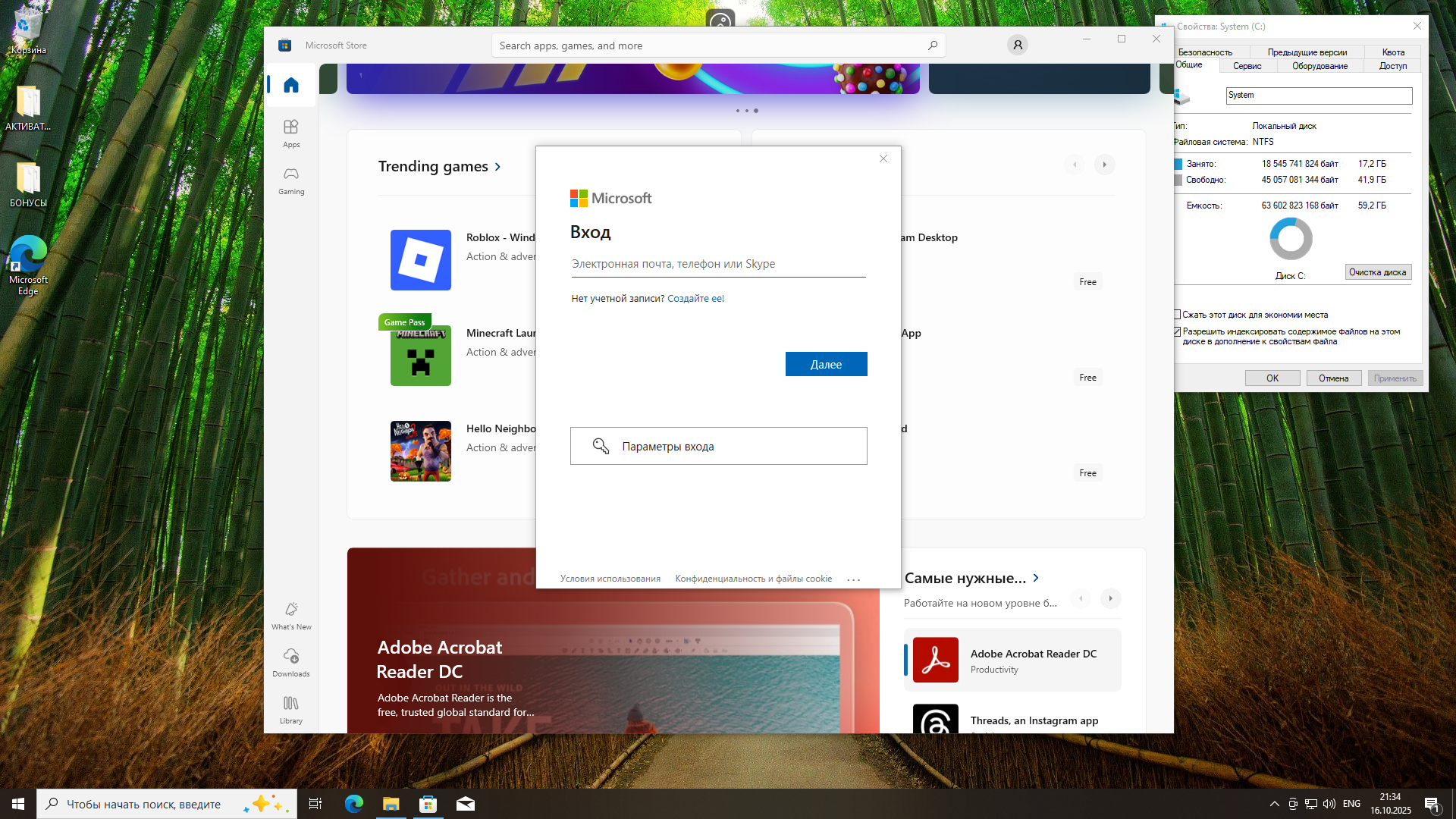
Task: Open the Gaming section in the sidebar
Action: (291, 180)
